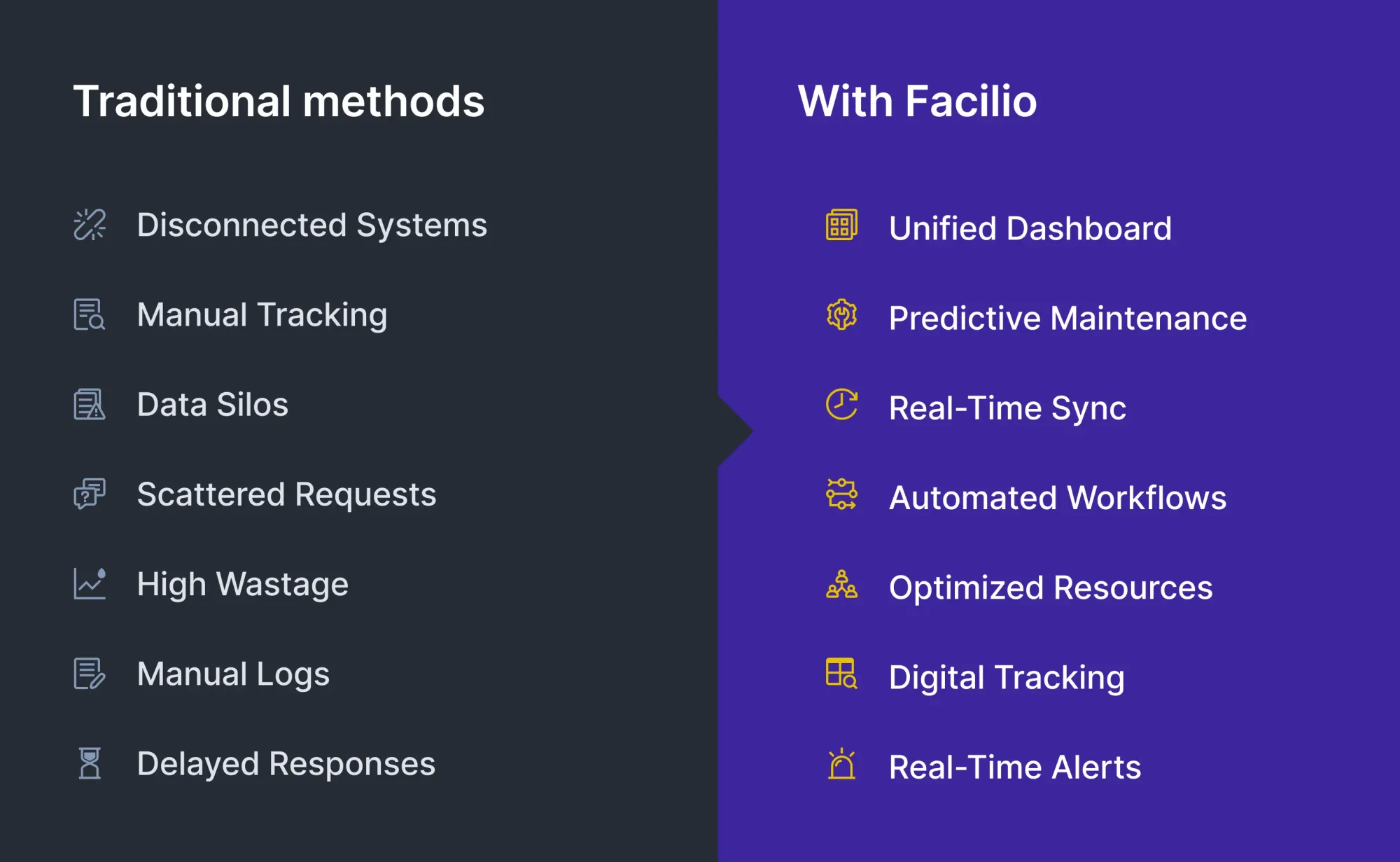
Task: Select the Predictive Maintenance text label
Action: [1067, 318]
